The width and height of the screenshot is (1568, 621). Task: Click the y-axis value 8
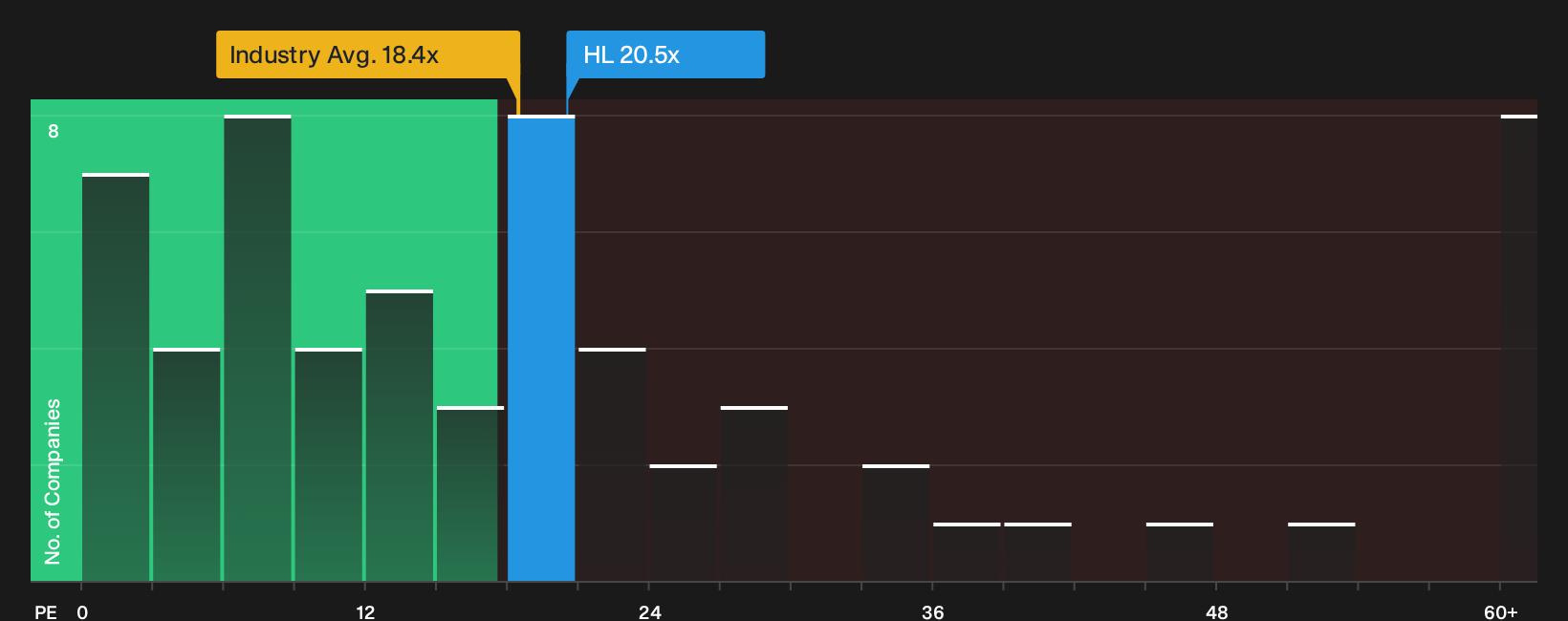pos(54,131)
